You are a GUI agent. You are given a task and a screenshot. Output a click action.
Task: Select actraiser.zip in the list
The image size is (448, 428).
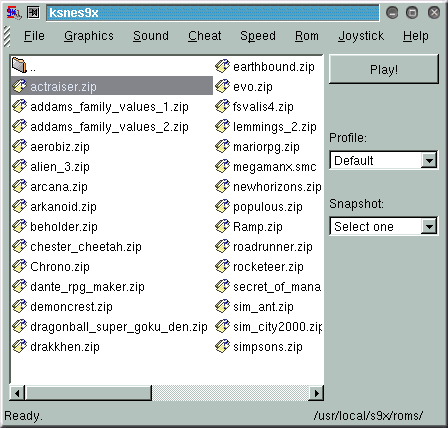click(x=112, y=87)
